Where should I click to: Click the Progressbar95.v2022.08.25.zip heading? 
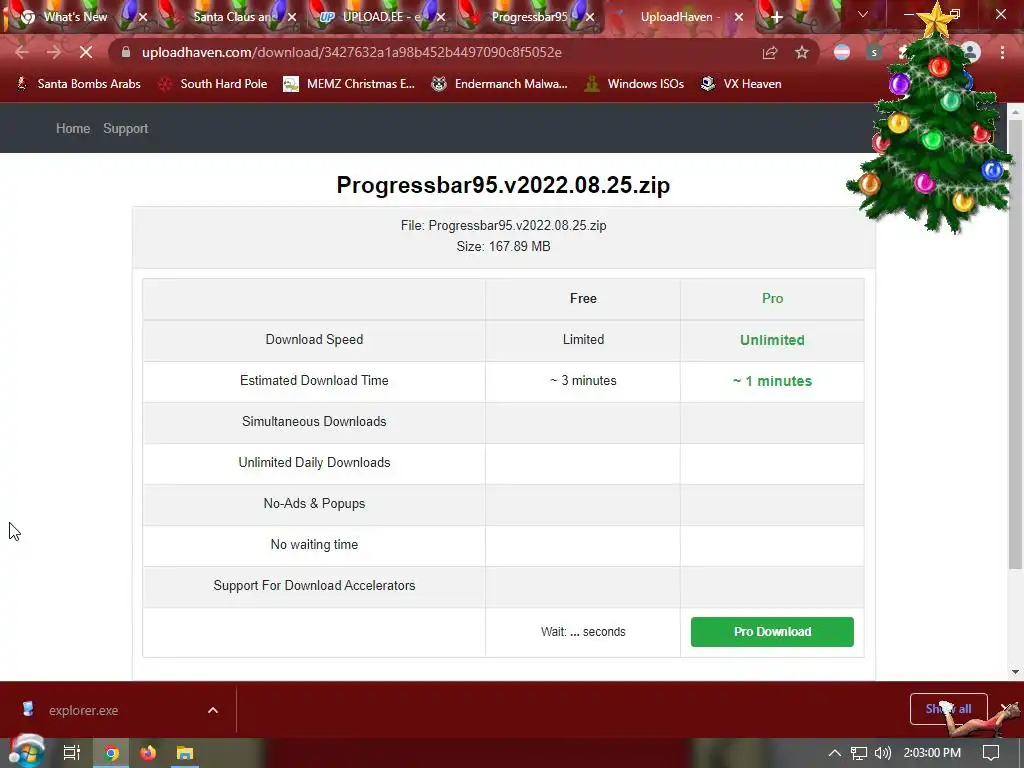tap(503, 185)
